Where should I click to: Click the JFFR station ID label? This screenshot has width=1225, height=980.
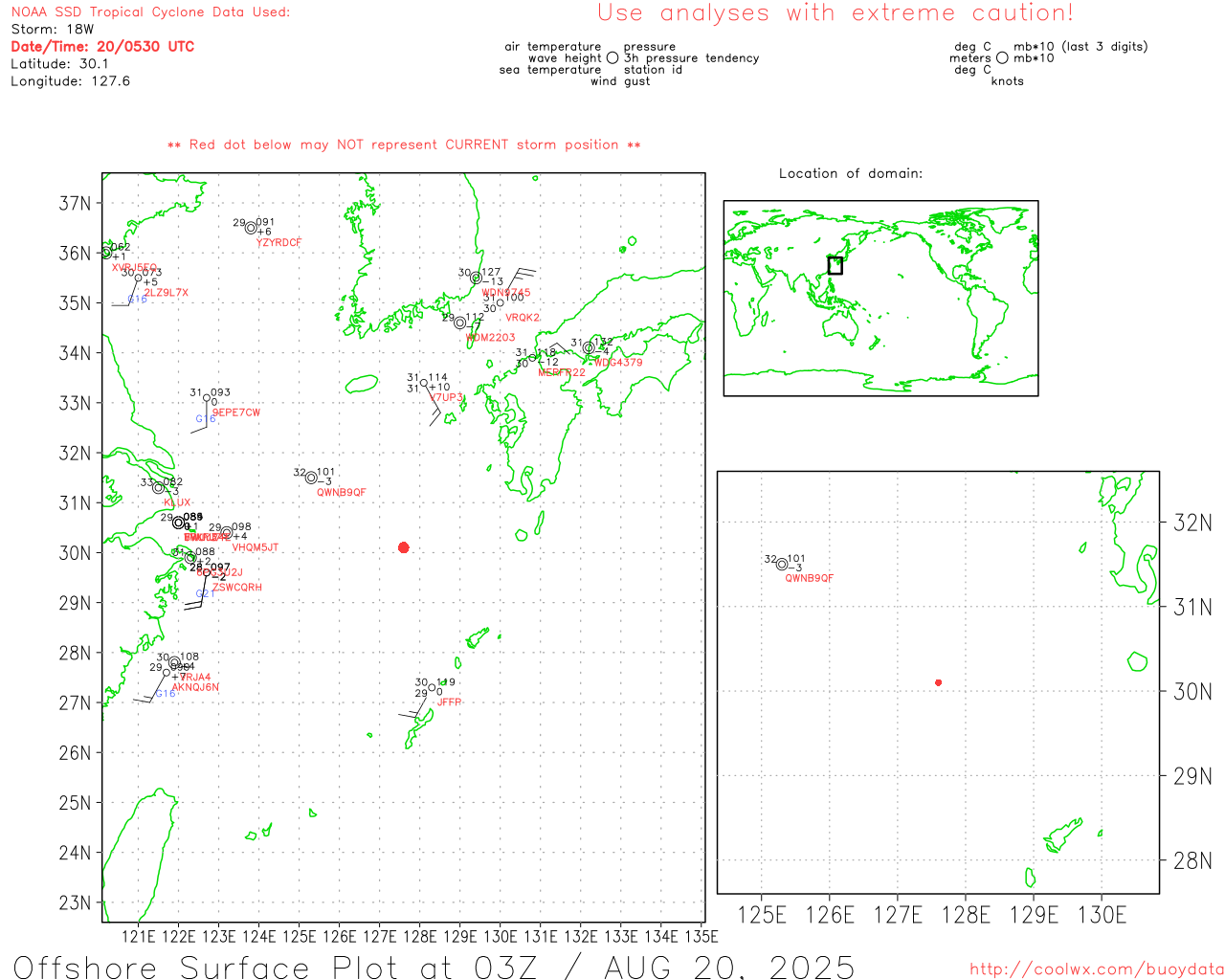[x=450, y=702]
